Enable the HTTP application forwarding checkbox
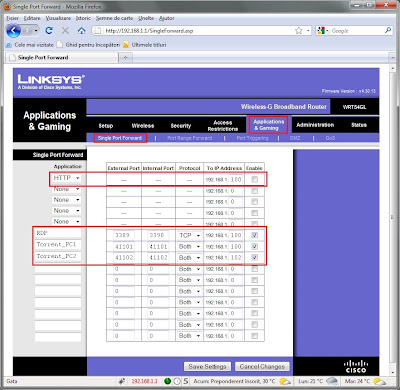Image resolution: width=400 pixels, height=390 pixels. pos(255,179)
